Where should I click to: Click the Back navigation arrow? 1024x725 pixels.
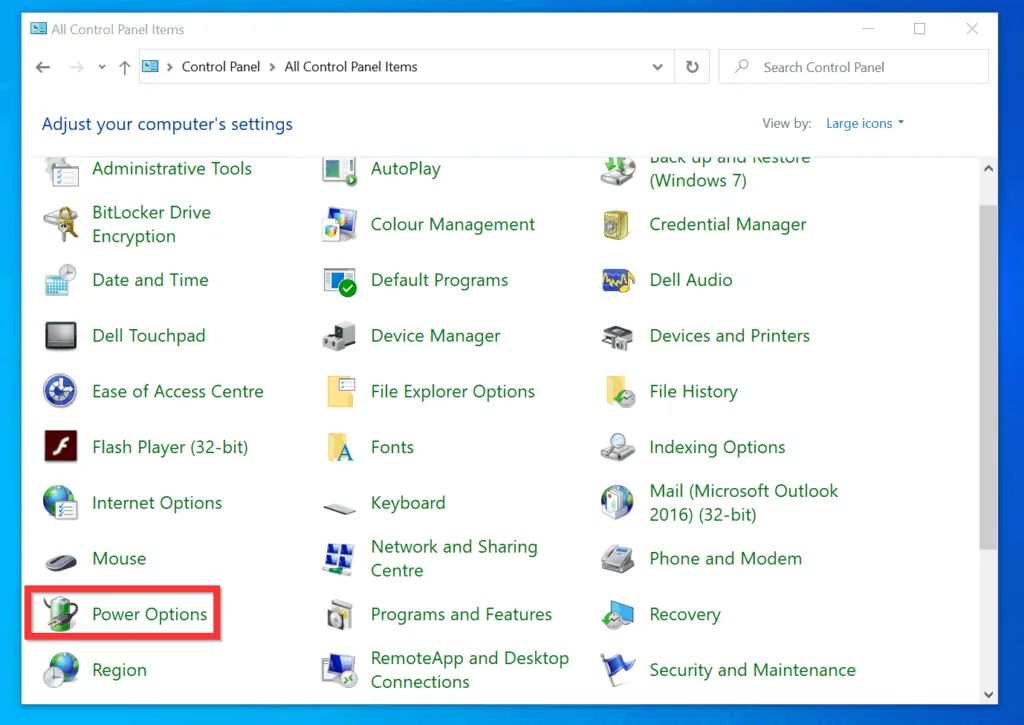[42, 66]
